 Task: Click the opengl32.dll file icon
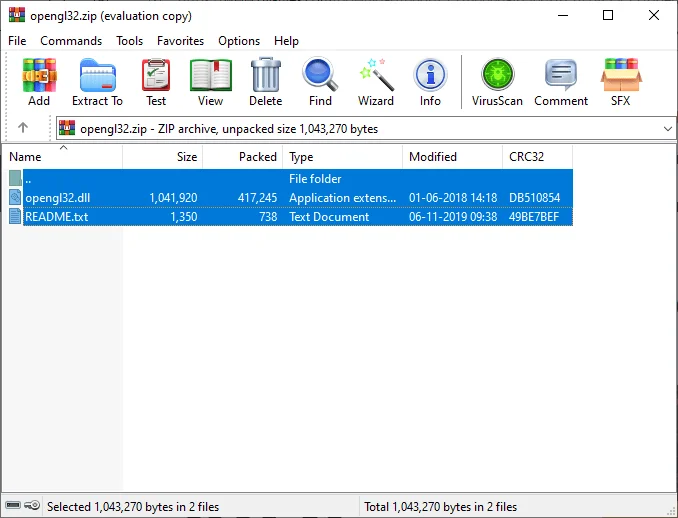coord(15,198)
